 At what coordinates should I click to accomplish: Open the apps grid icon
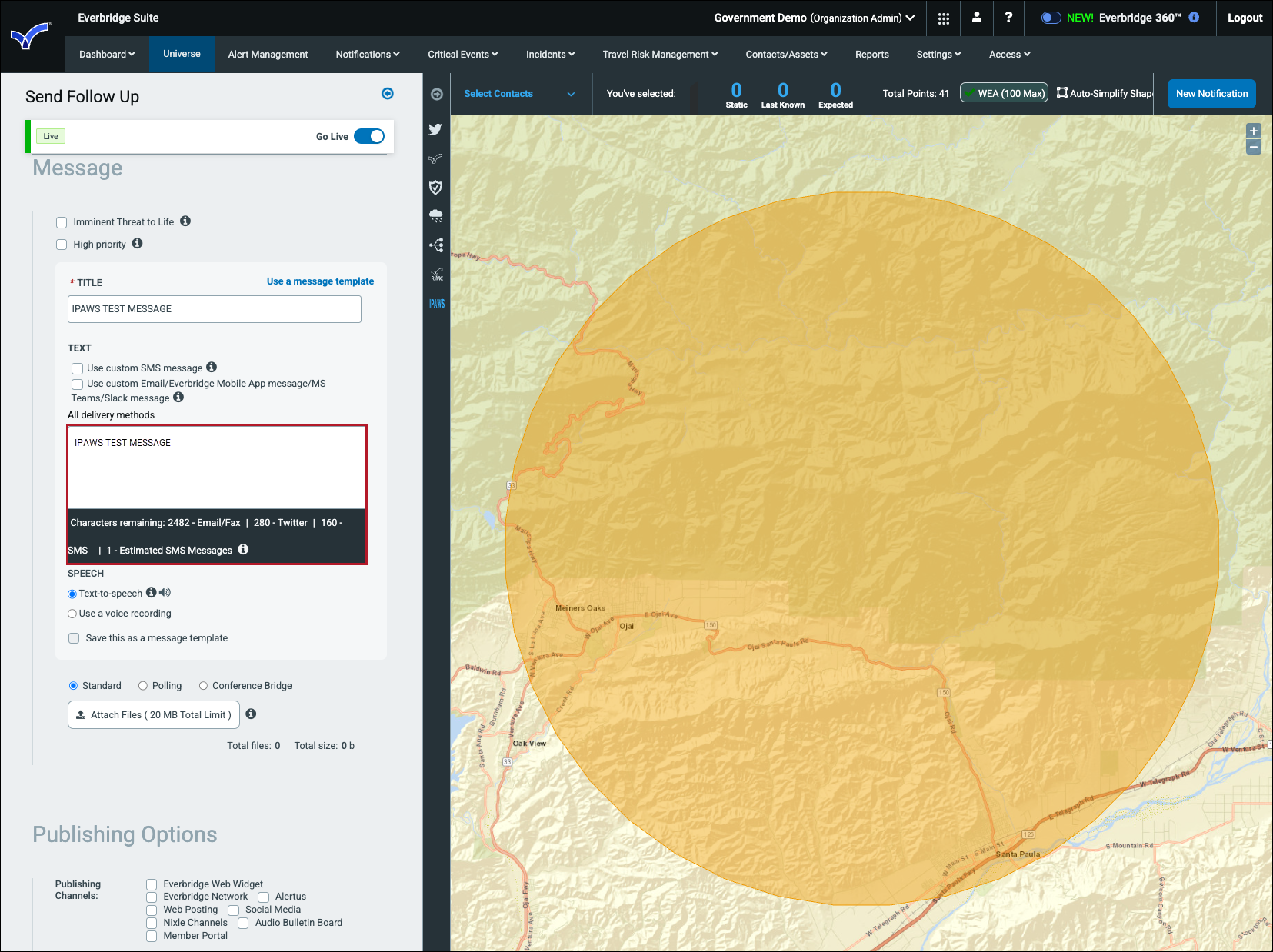944,18
